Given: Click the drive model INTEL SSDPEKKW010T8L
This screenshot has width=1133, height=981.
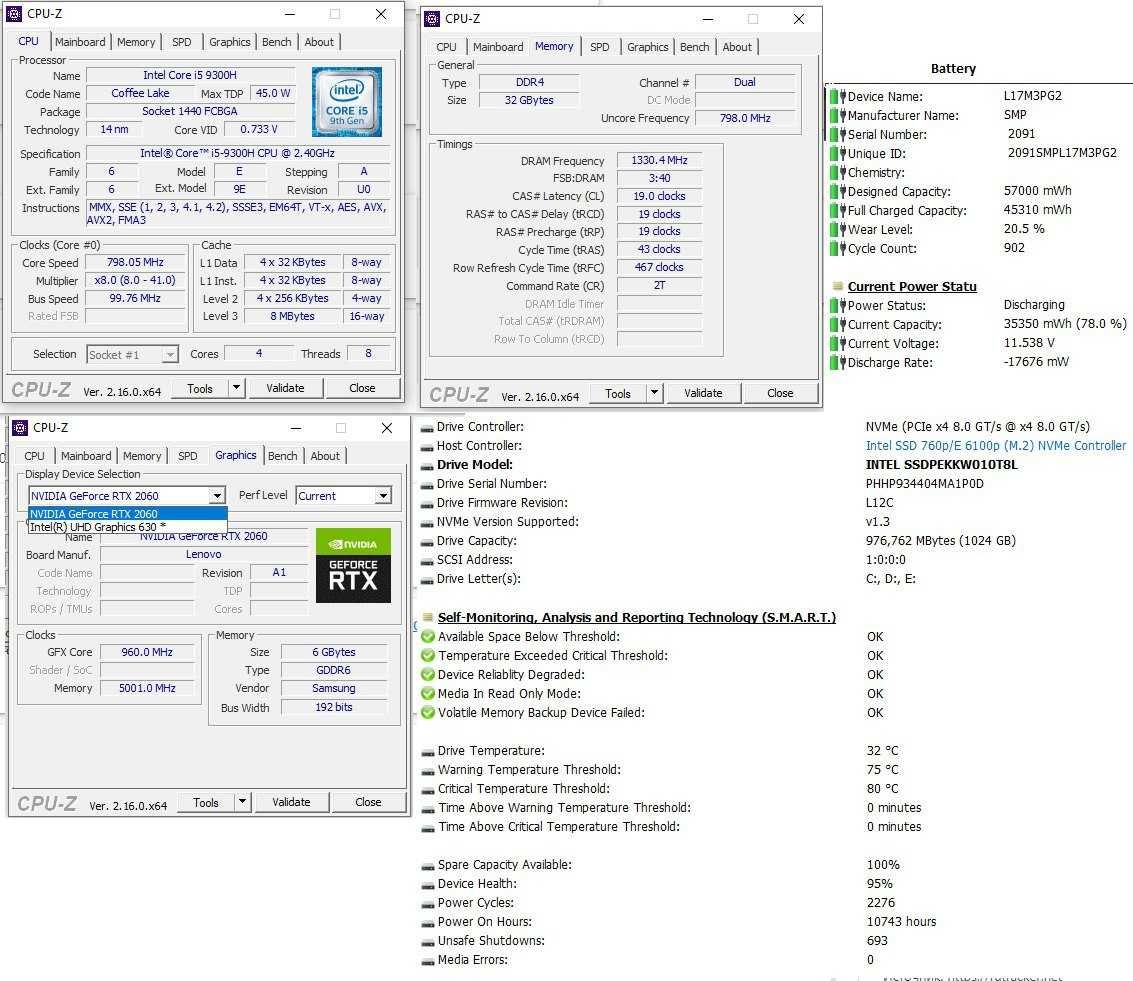Looking at the screenshot, I should click(942, 464).
